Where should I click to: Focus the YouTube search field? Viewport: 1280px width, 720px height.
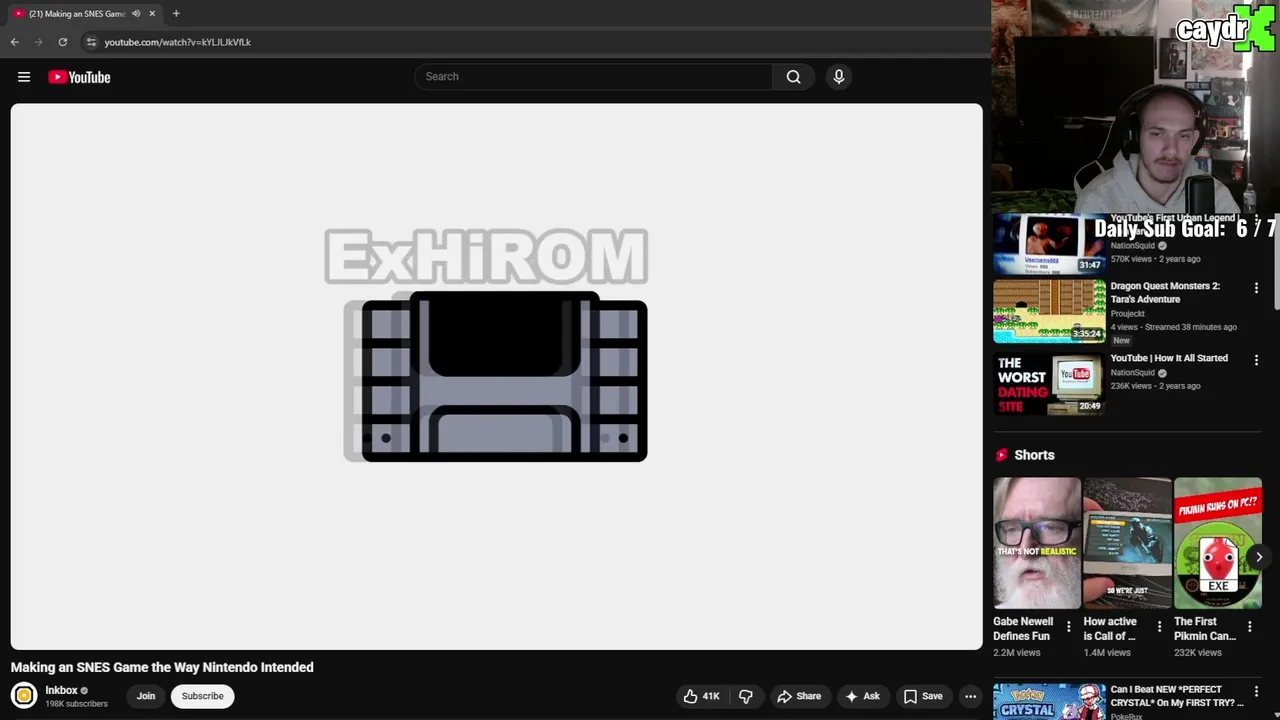point(594,77)
